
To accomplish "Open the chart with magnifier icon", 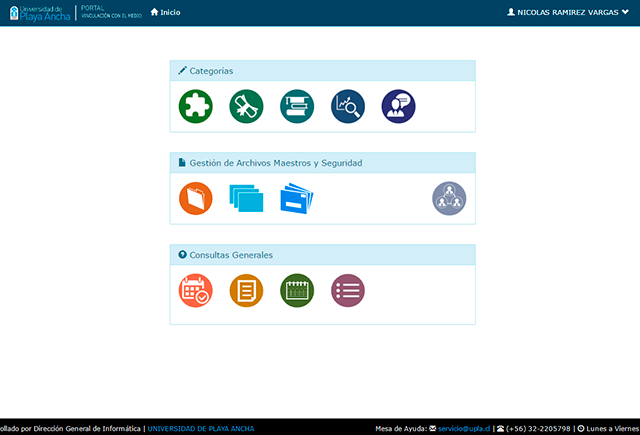I will pos(348,107).
